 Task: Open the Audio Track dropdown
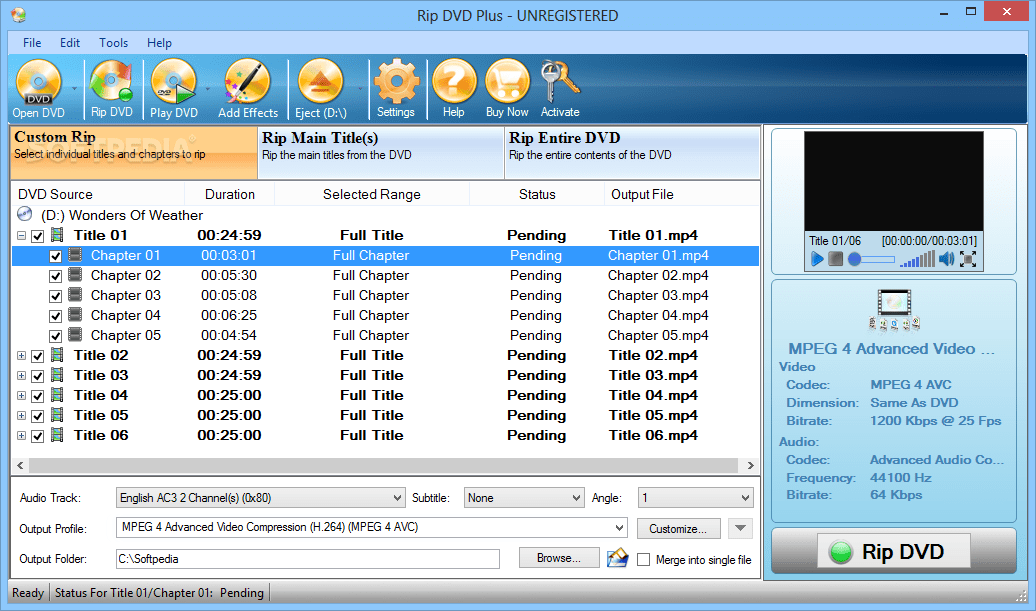point(260,497)
